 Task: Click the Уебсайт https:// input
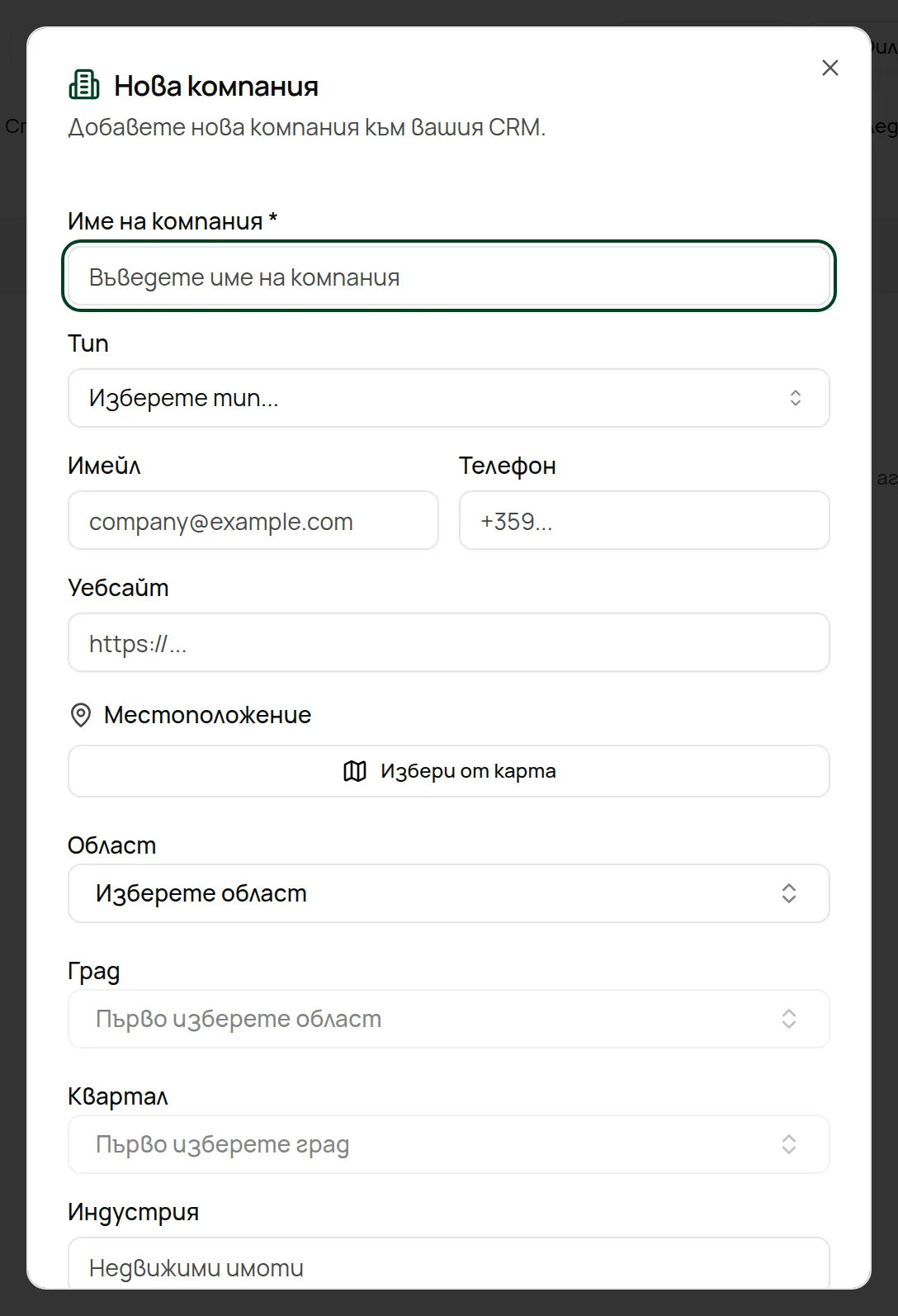(x=449, y=642)
